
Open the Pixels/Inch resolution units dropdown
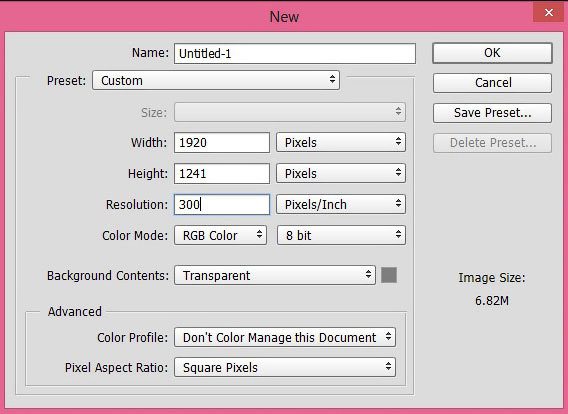tap(341, 204)
